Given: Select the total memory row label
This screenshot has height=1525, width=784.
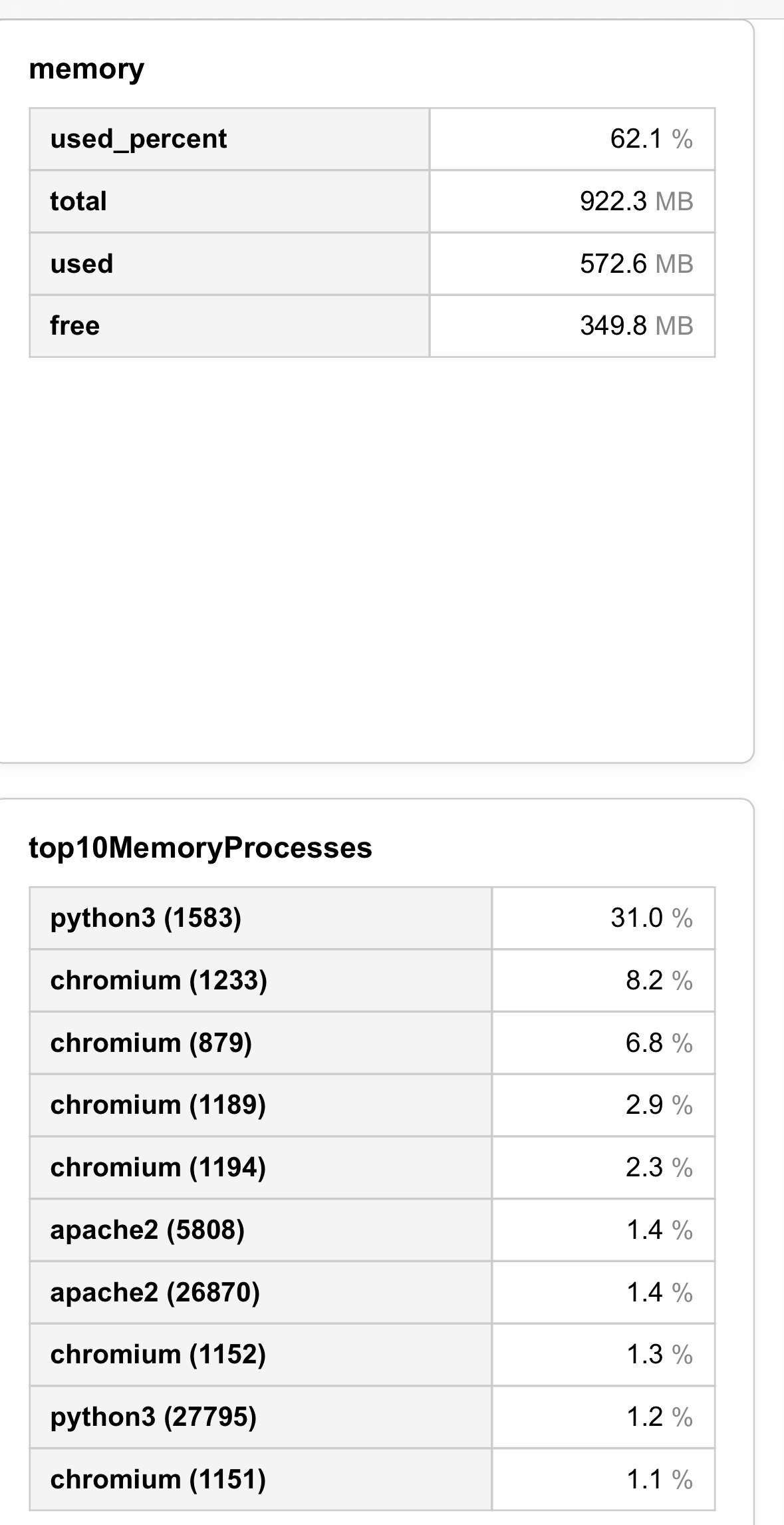Looking at the screenshot, I should (78, 201).
